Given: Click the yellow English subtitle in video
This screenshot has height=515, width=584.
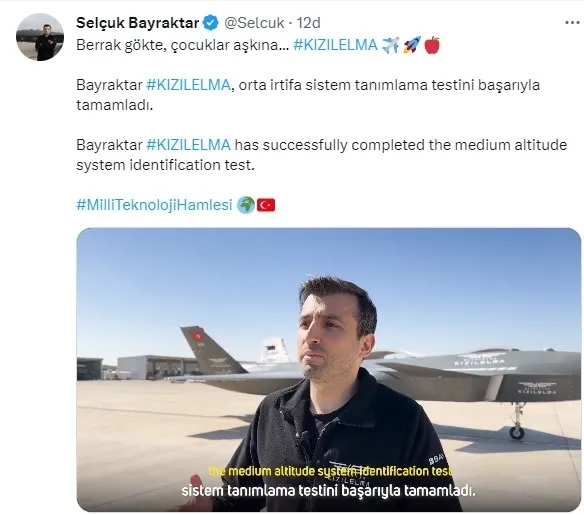Looking at the screenshot, I should [331, 471].
